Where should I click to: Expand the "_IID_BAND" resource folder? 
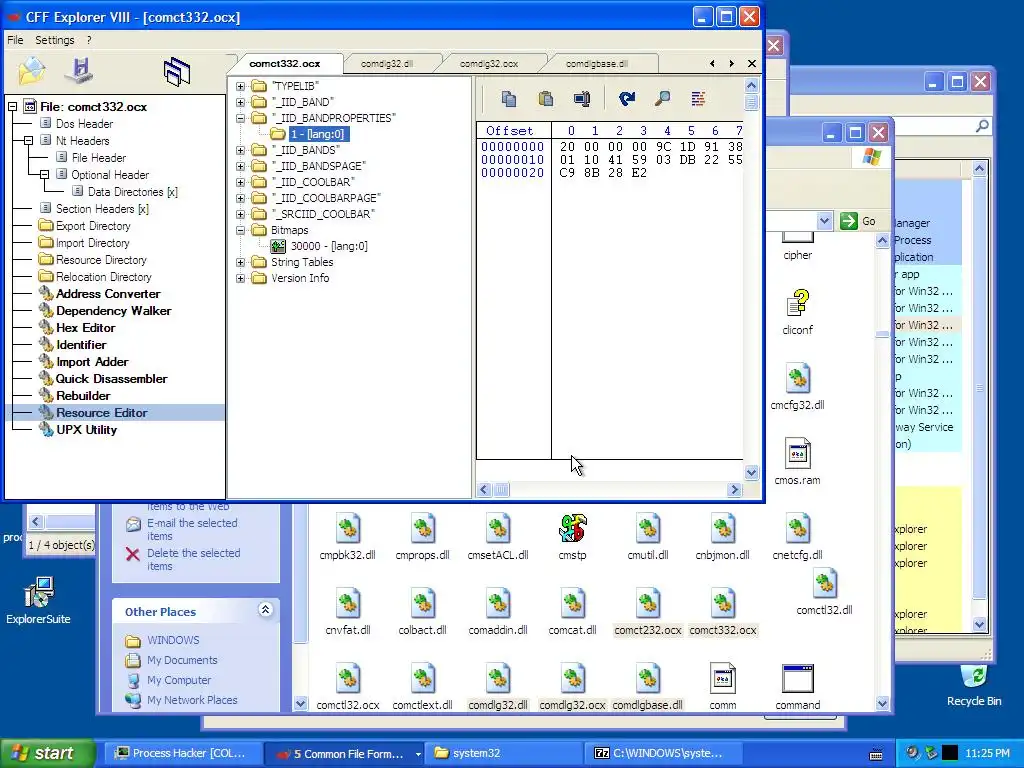pos(240,102)
